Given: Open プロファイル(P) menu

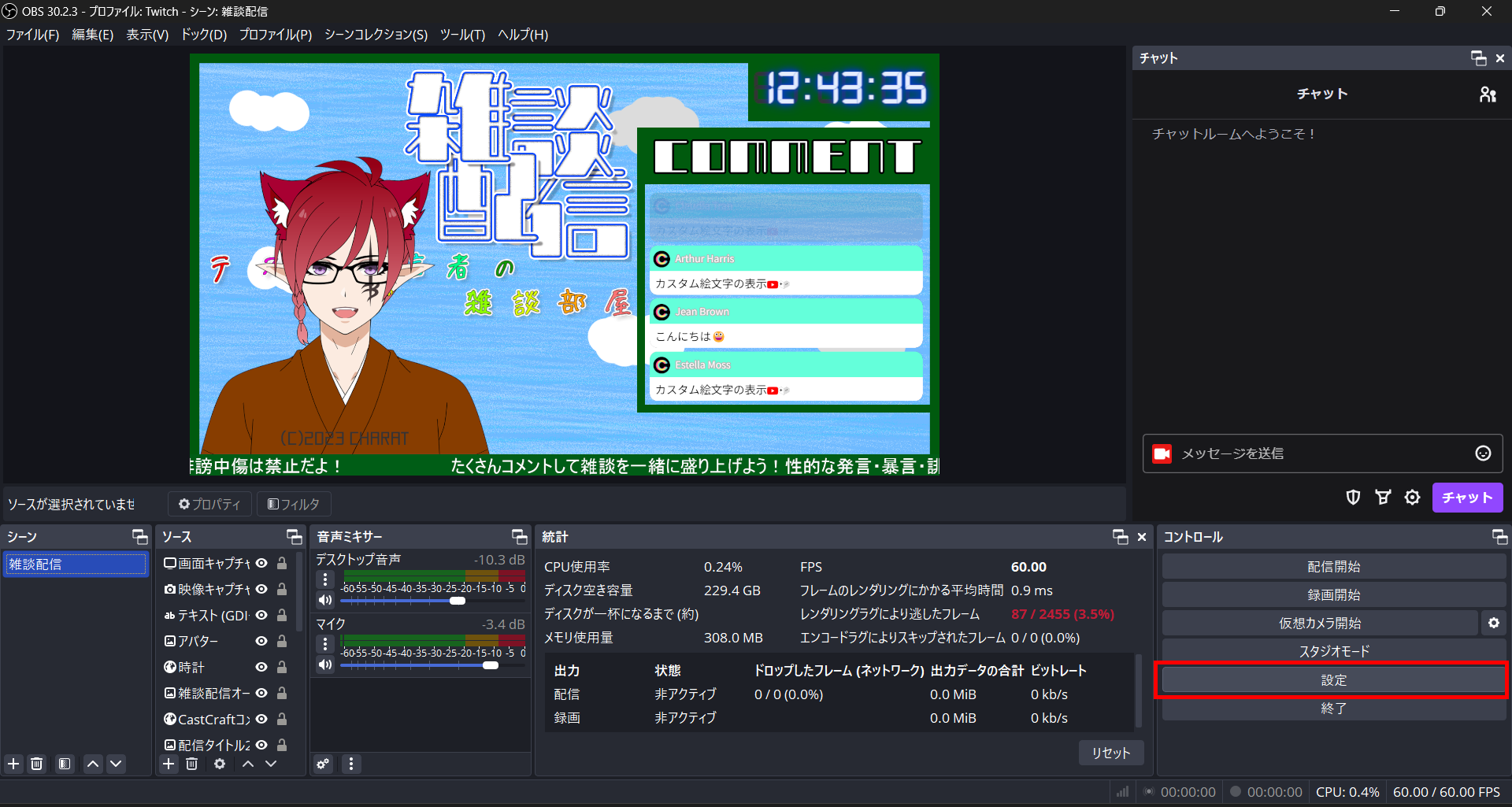Looking at the screenshot, I should pyautogui.click(x=276, y=35).
